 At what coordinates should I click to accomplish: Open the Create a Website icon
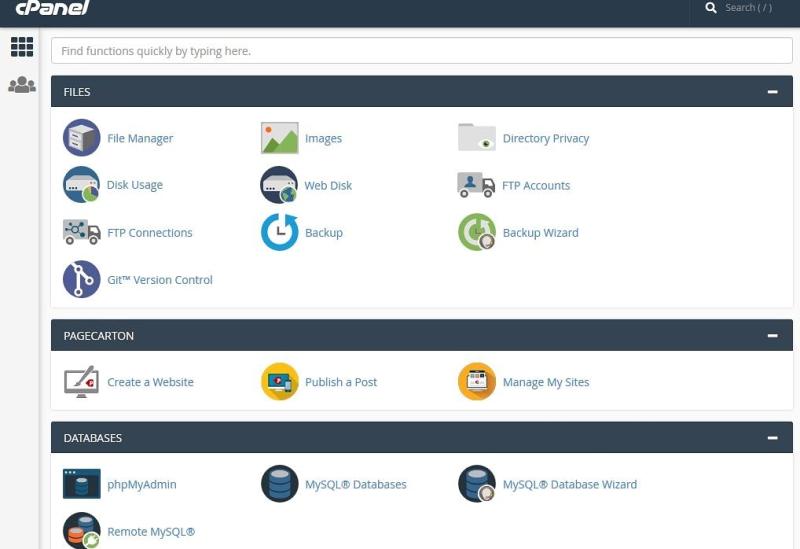coord(82,382)
